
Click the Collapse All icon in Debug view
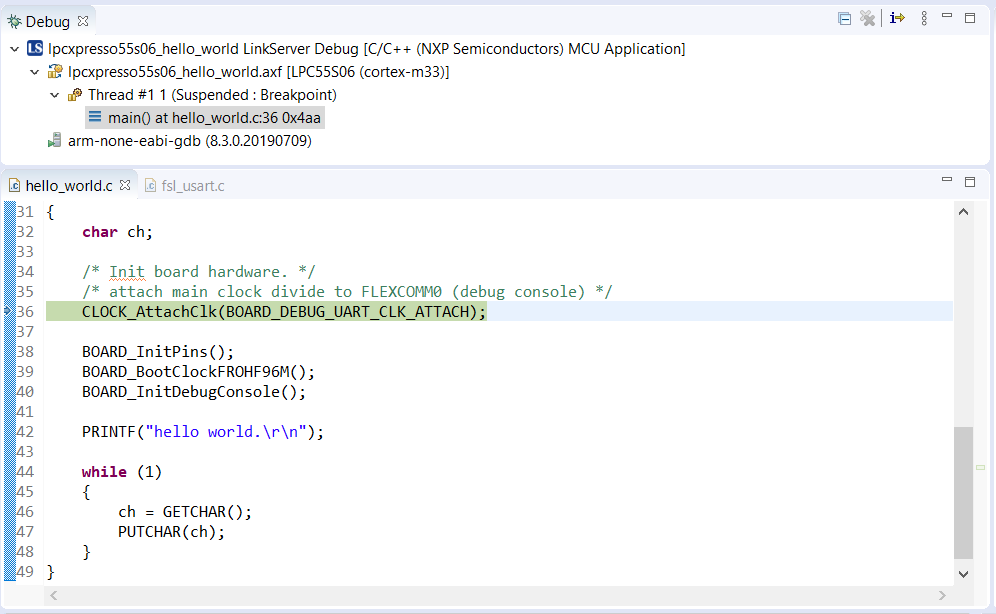tap(845, 19)
